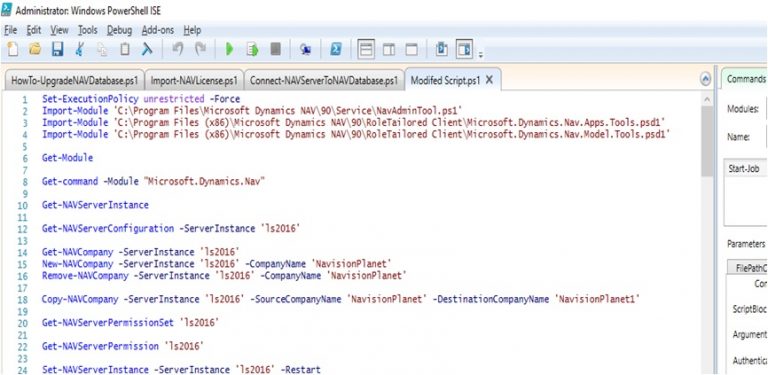
Task: Click Get-NAVServerPermissionSet on line 20
Action: pyautogui.click(x=108, y=323)
